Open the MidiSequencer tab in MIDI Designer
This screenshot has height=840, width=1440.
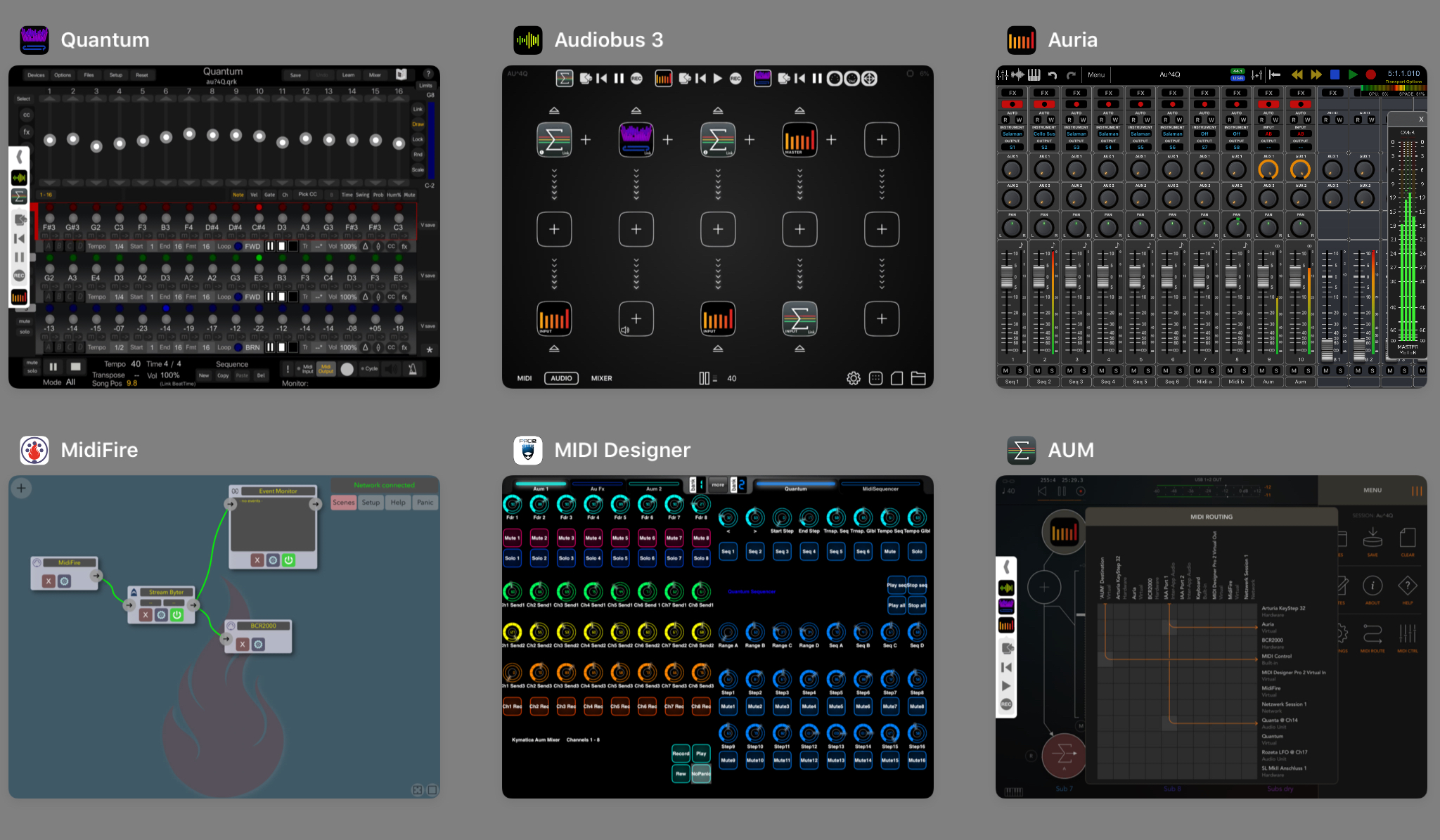tap(880, 488)
